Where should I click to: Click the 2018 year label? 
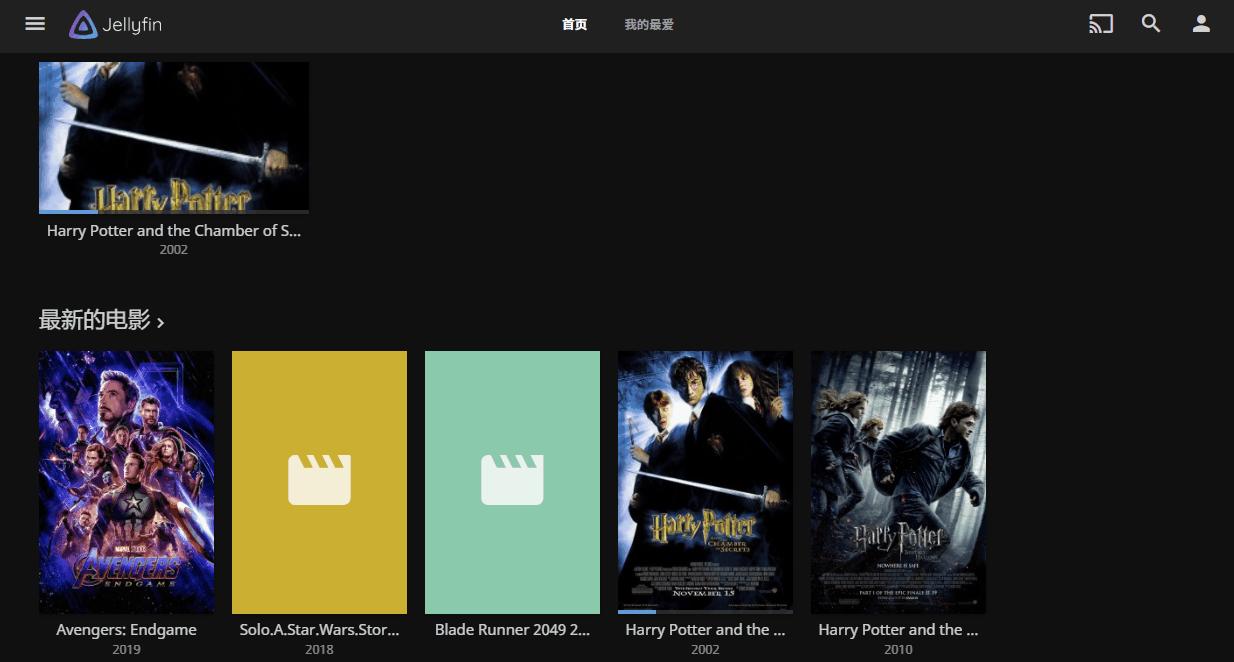coord(319,649)
